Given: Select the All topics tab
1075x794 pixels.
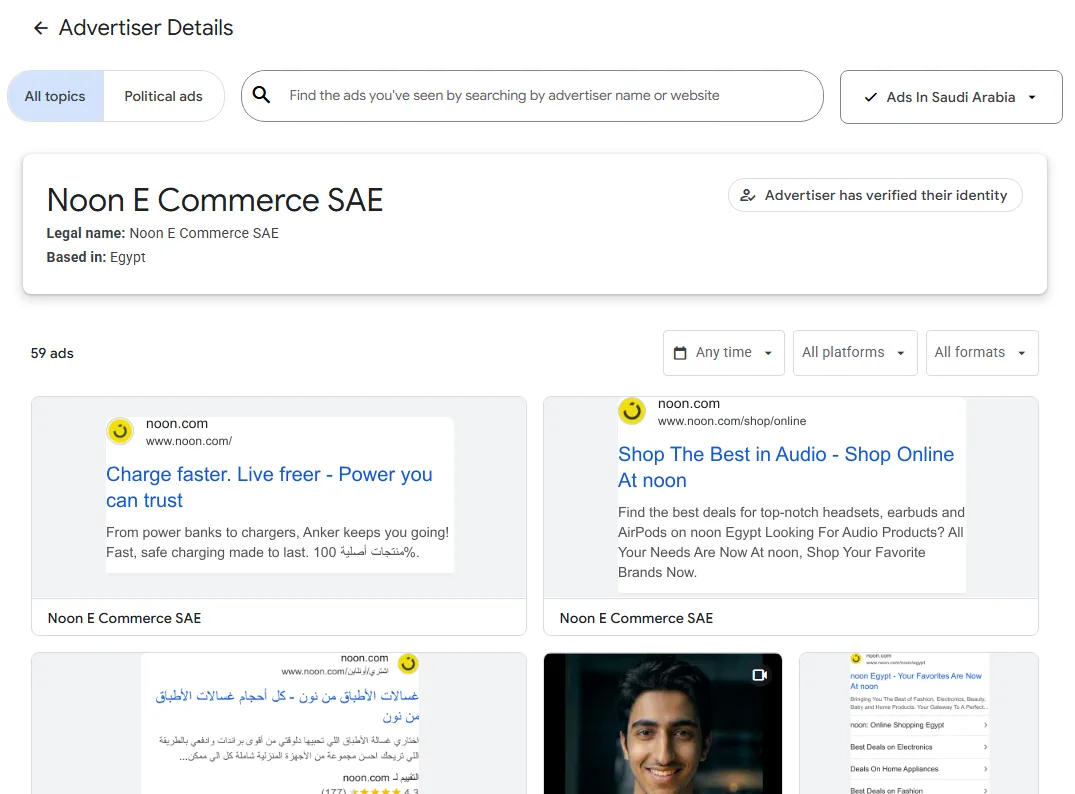Looking at the screenshot, I should point(55,96).
